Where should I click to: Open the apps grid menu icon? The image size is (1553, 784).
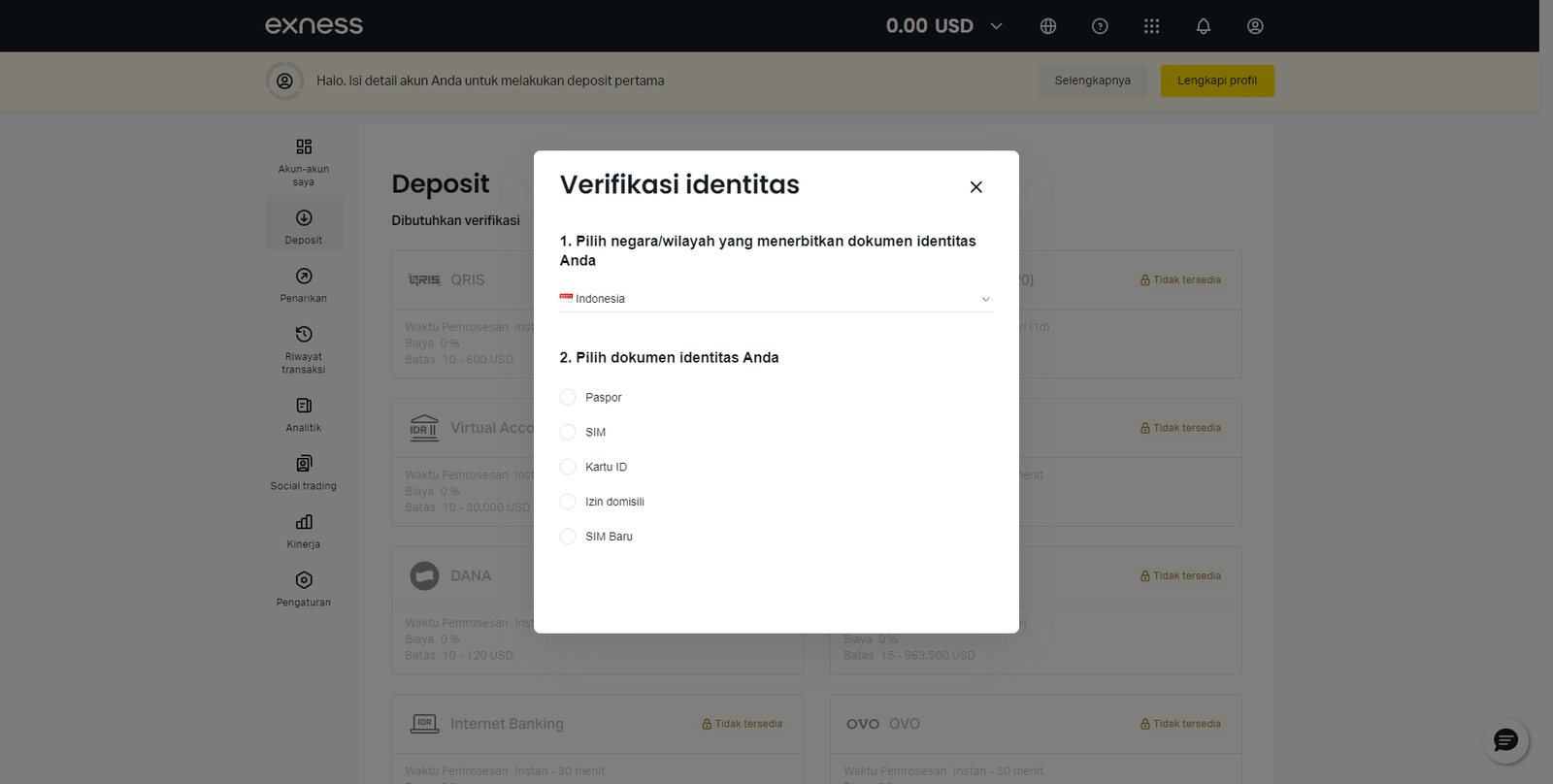pyautogui.click(x=1151, y=26)
